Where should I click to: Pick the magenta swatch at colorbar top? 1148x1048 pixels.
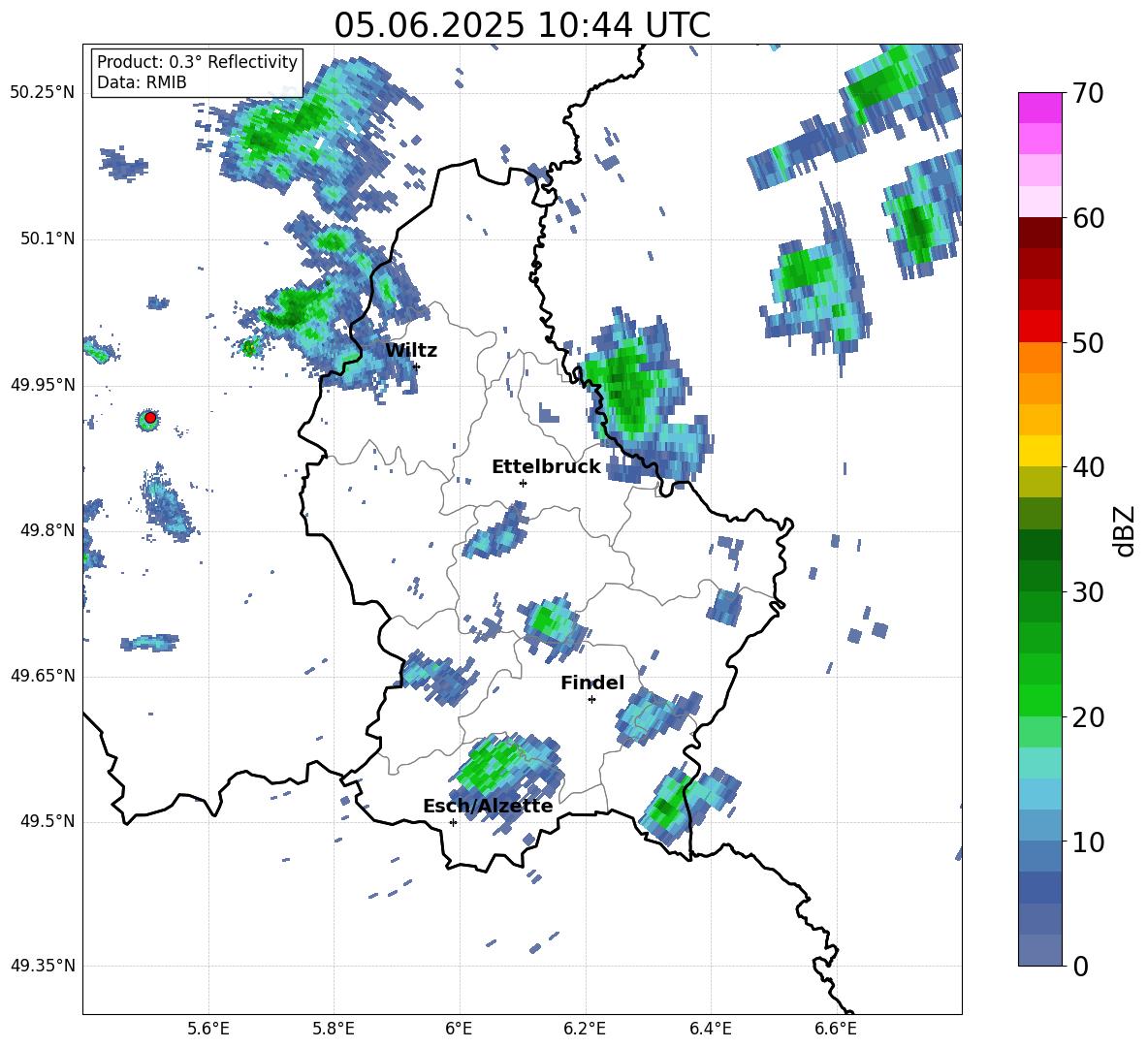[x=1039, y=108]
